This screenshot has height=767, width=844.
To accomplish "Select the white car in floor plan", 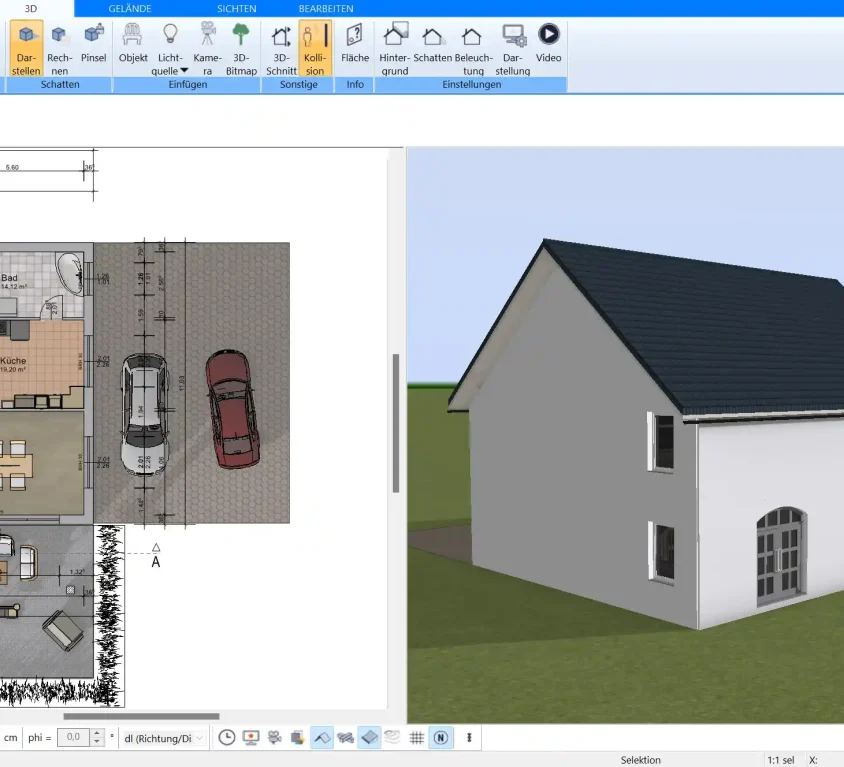I will tap(144, 414).
